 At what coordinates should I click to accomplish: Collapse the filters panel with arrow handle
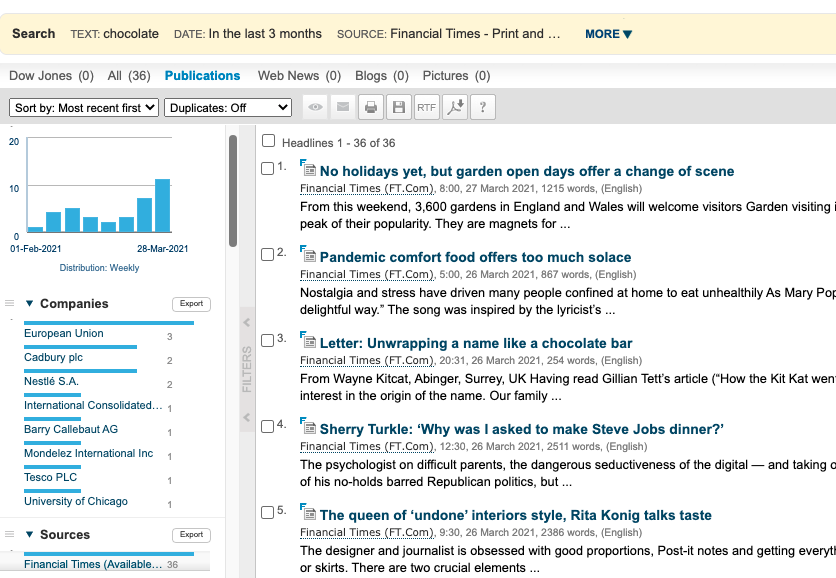pyautogui.click(x=246, y=322)
